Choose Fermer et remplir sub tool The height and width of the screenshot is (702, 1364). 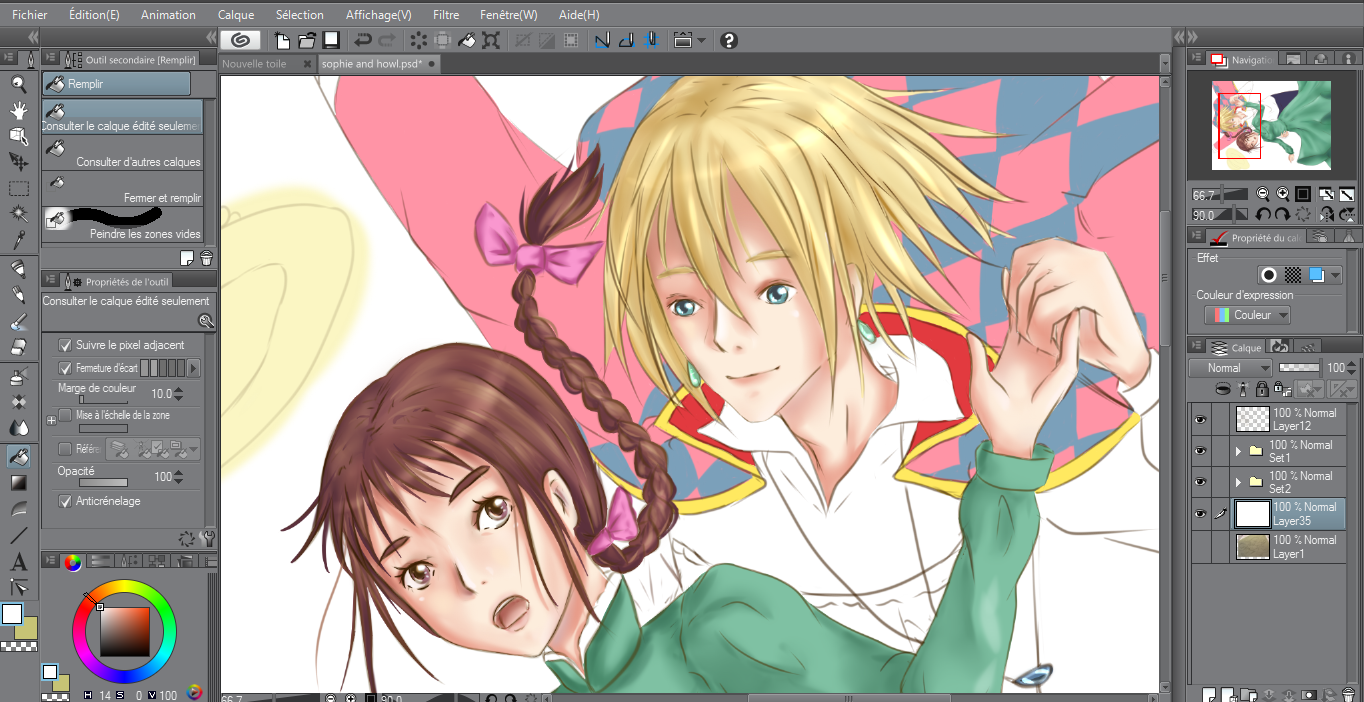click(x=123, y=189)
